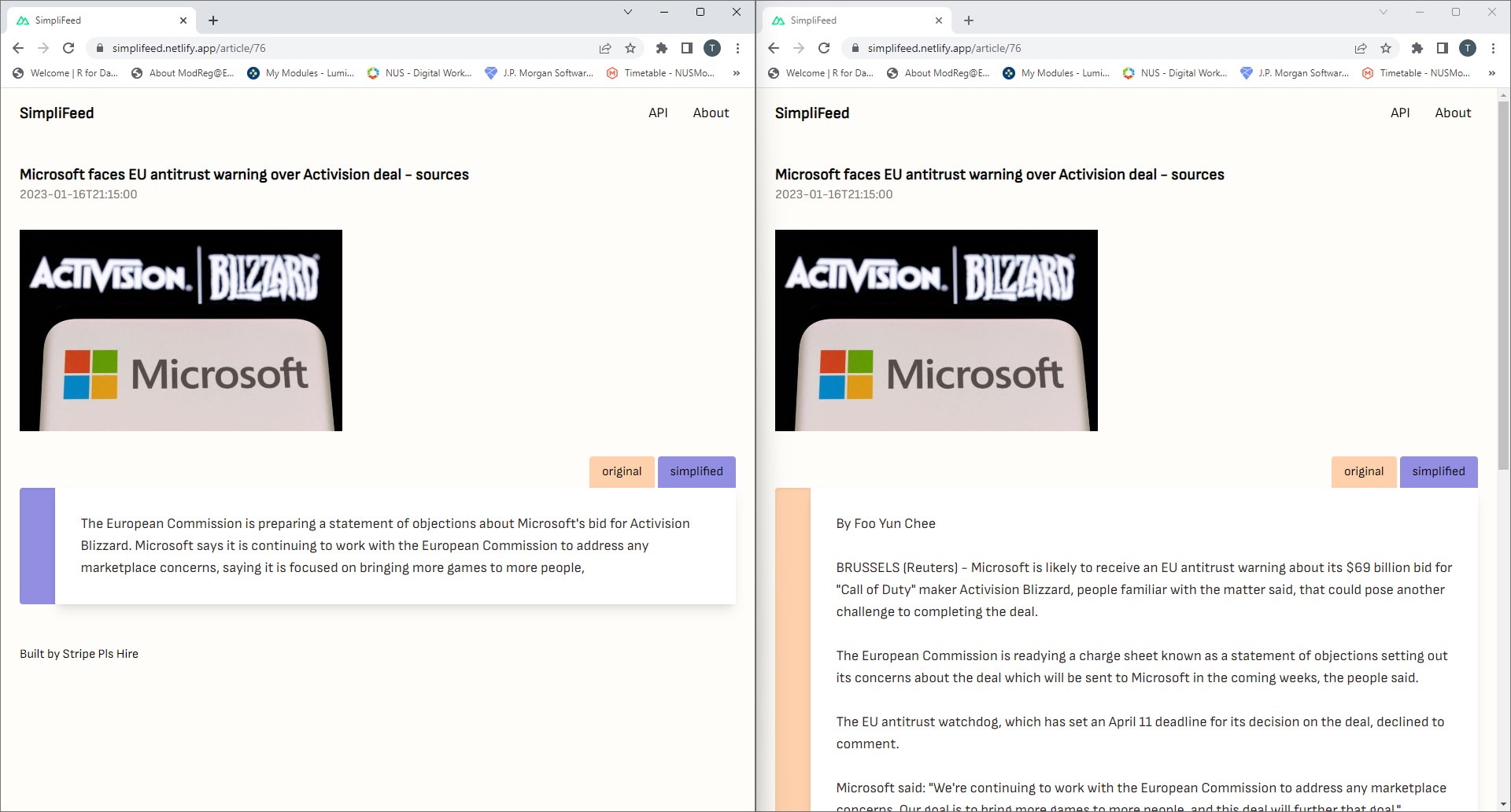Open a new tab in left window

[213, 20]
